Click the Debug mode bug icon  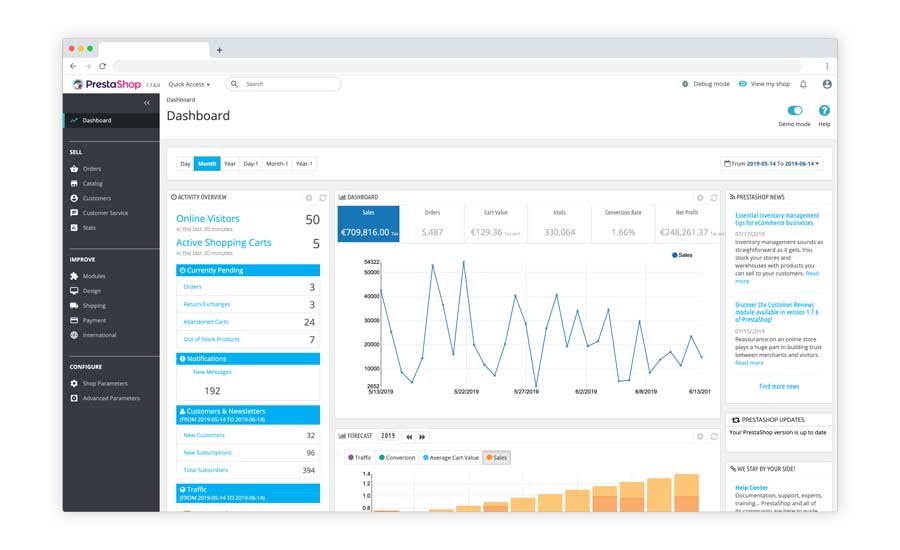pos(685,84)
